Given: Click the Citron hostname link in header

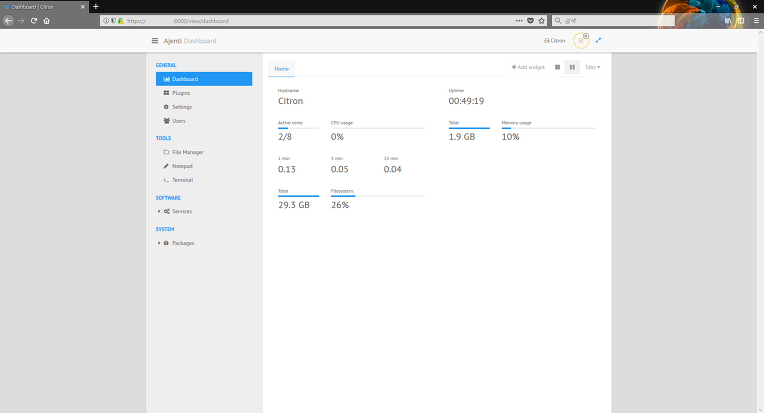Looking at the screenshot, I should 554,41.
